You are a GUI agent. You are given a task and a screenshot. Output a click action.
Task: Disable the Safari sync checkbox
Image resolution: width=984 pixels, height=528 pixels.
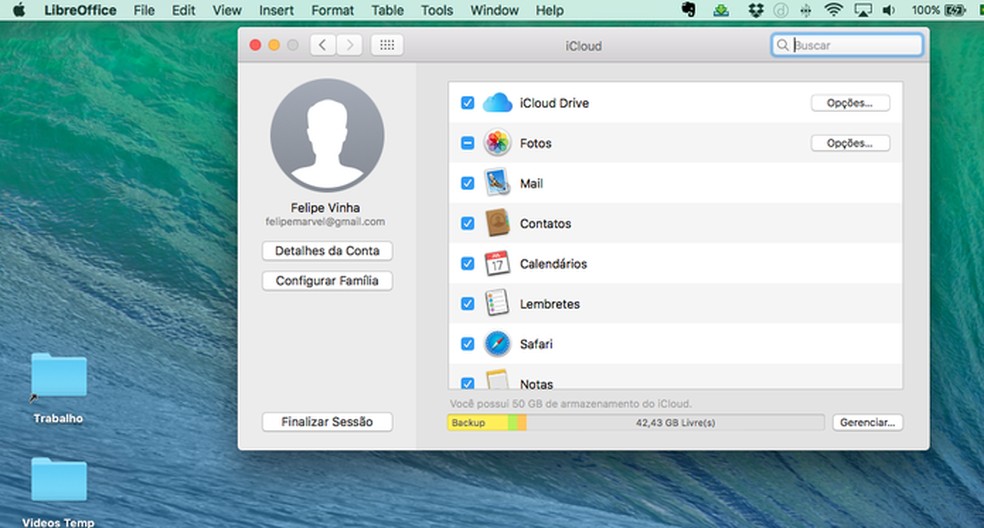pyautogui.click(x=467, y=343)
